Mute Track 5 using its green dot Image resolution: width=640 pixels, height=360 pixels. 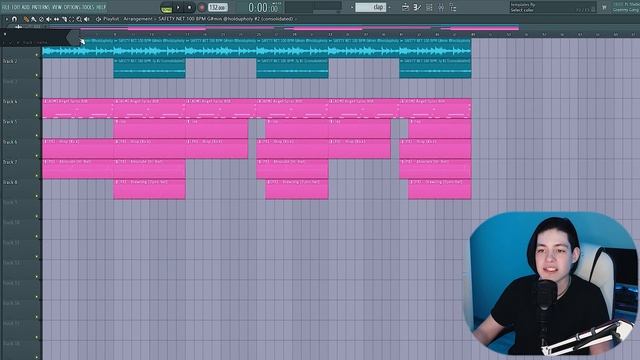37,135
